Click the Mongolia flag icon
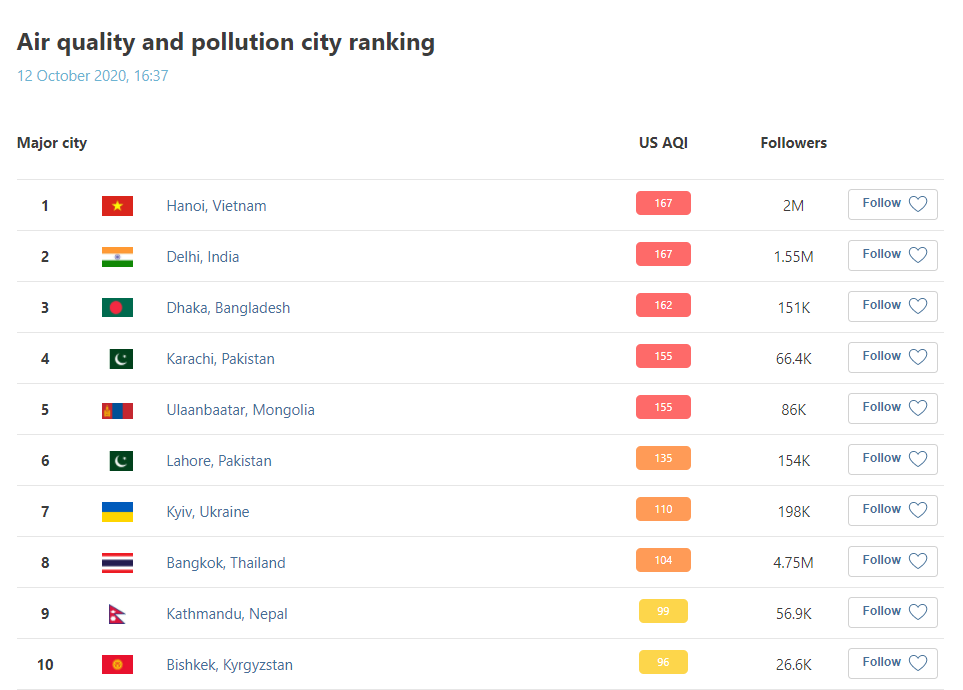963x690 pixels. coord(117,410)
